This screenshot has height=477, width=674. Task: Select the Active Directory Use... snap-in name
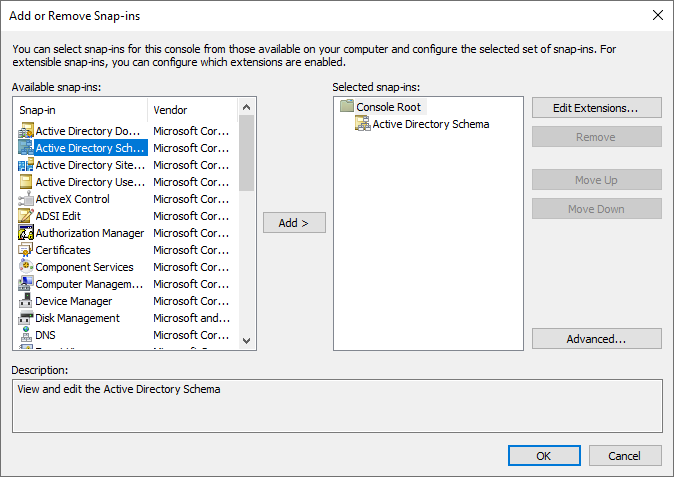point(90,182)
